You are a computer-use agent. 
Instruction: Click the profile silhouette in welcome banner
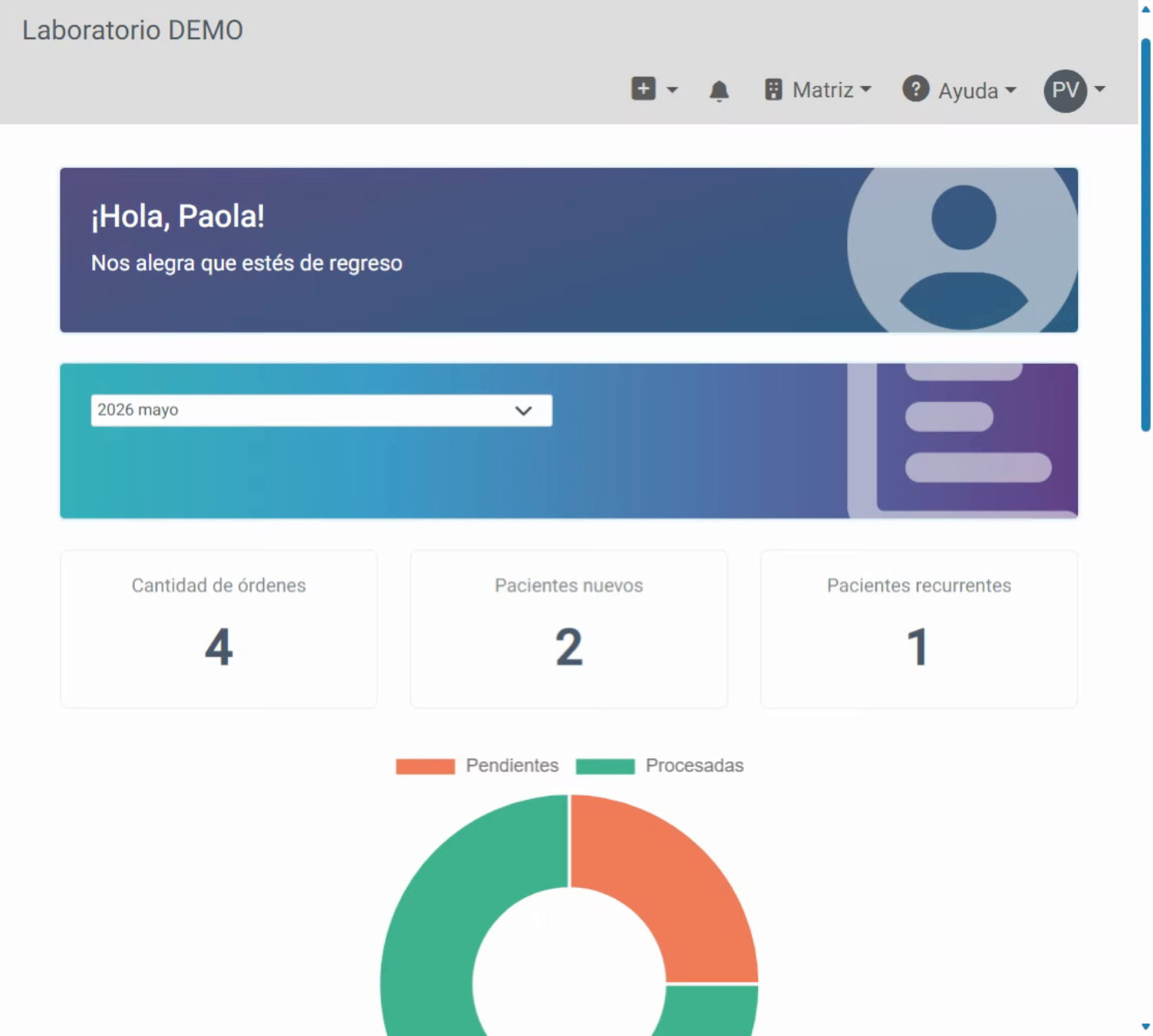click(x=963, y=250)
